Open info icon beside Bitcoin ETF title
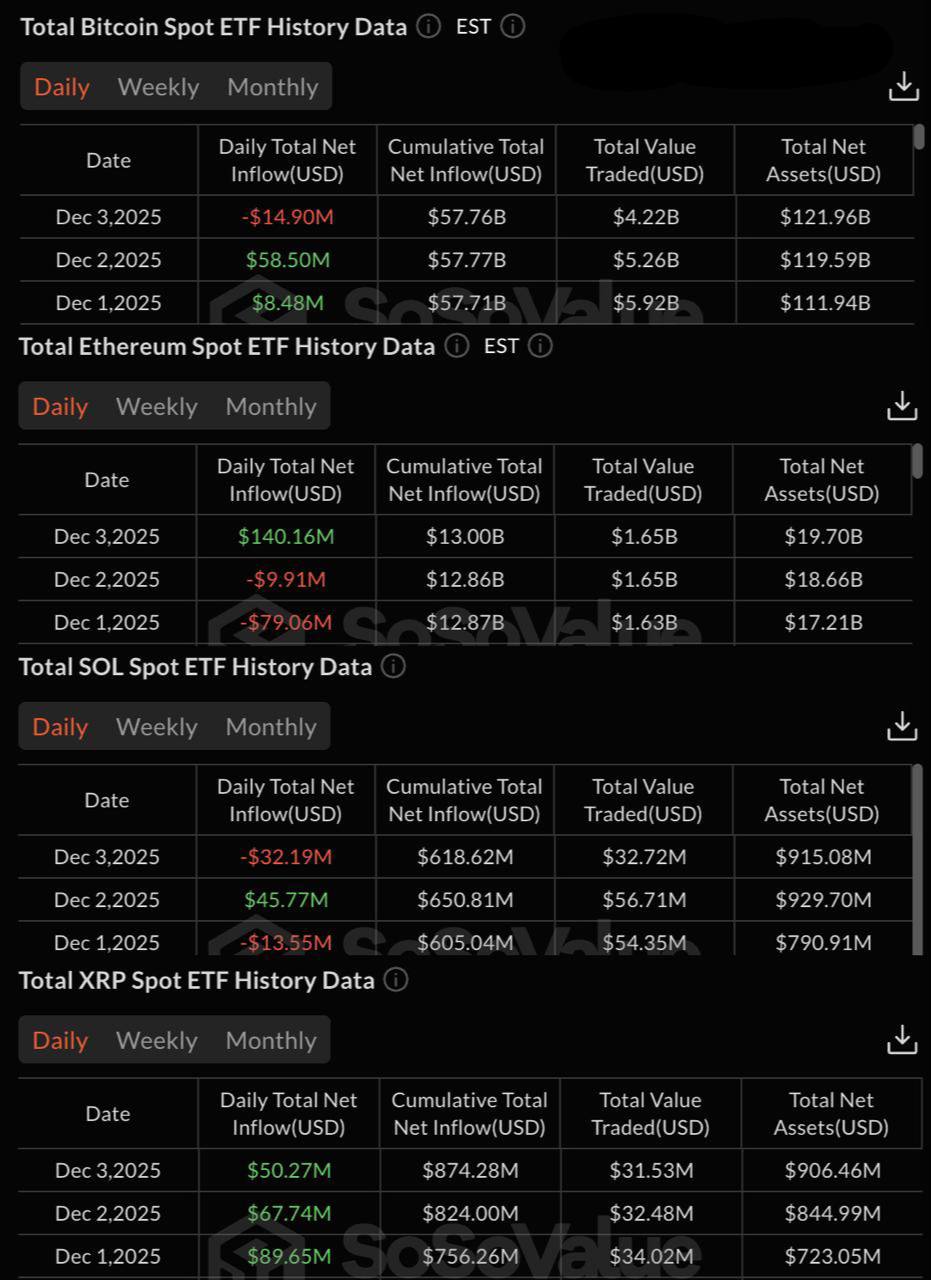 coord(429,27)
